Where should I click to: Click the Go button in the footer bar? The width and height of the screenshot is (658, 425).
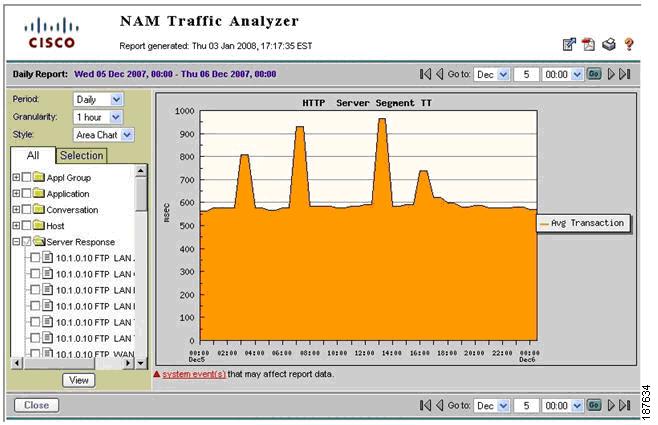[x=593, y=405]
